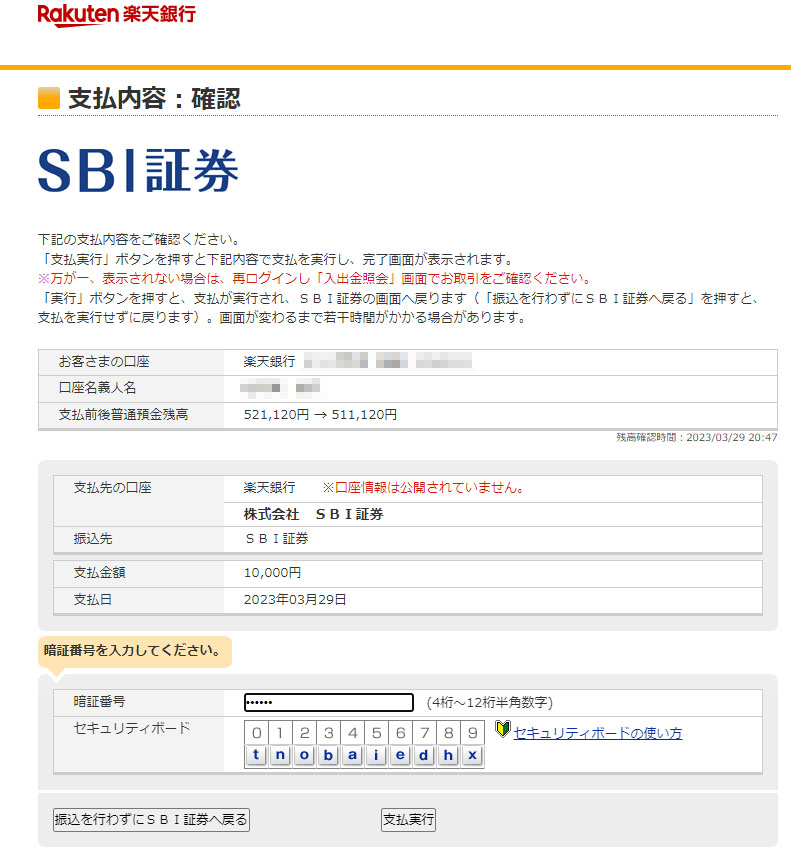Click the 株式会社 SBI証券 payee name
The height and width of the screenshot is (857, 791).
point(313,514)
